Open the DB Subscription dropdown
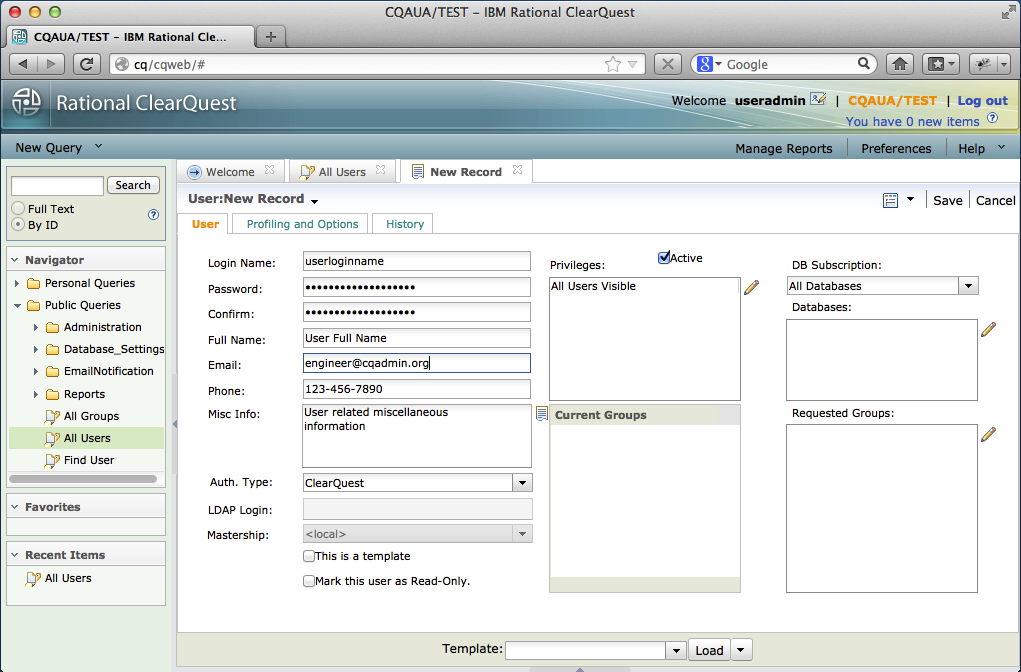Viewport: 1021px width, 672px height. [x=968, y=286]
